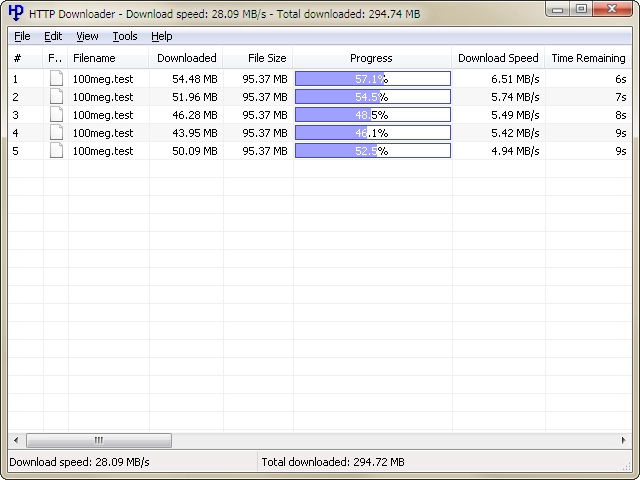
Task: Click the scrollbar right arrow
Action: click(x=623, y=440)
